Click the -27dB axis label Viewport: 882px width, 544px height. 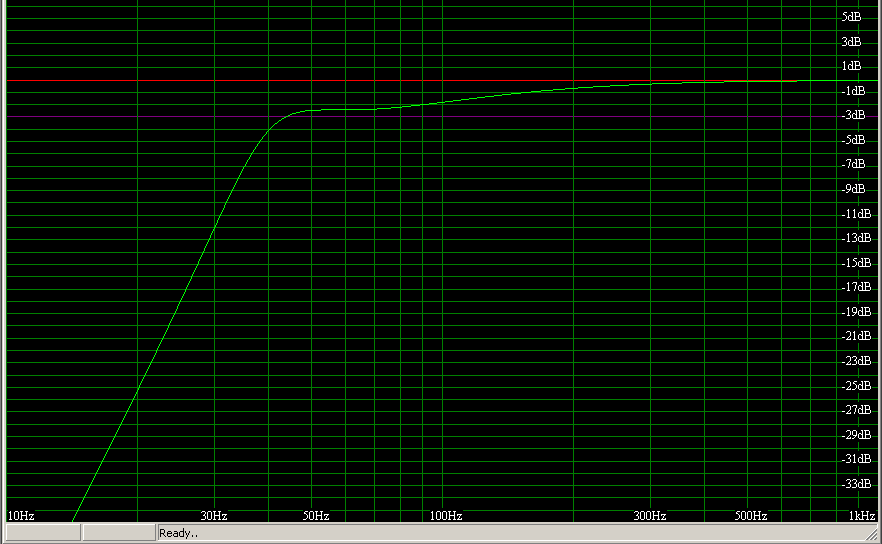tap(856, 410)
